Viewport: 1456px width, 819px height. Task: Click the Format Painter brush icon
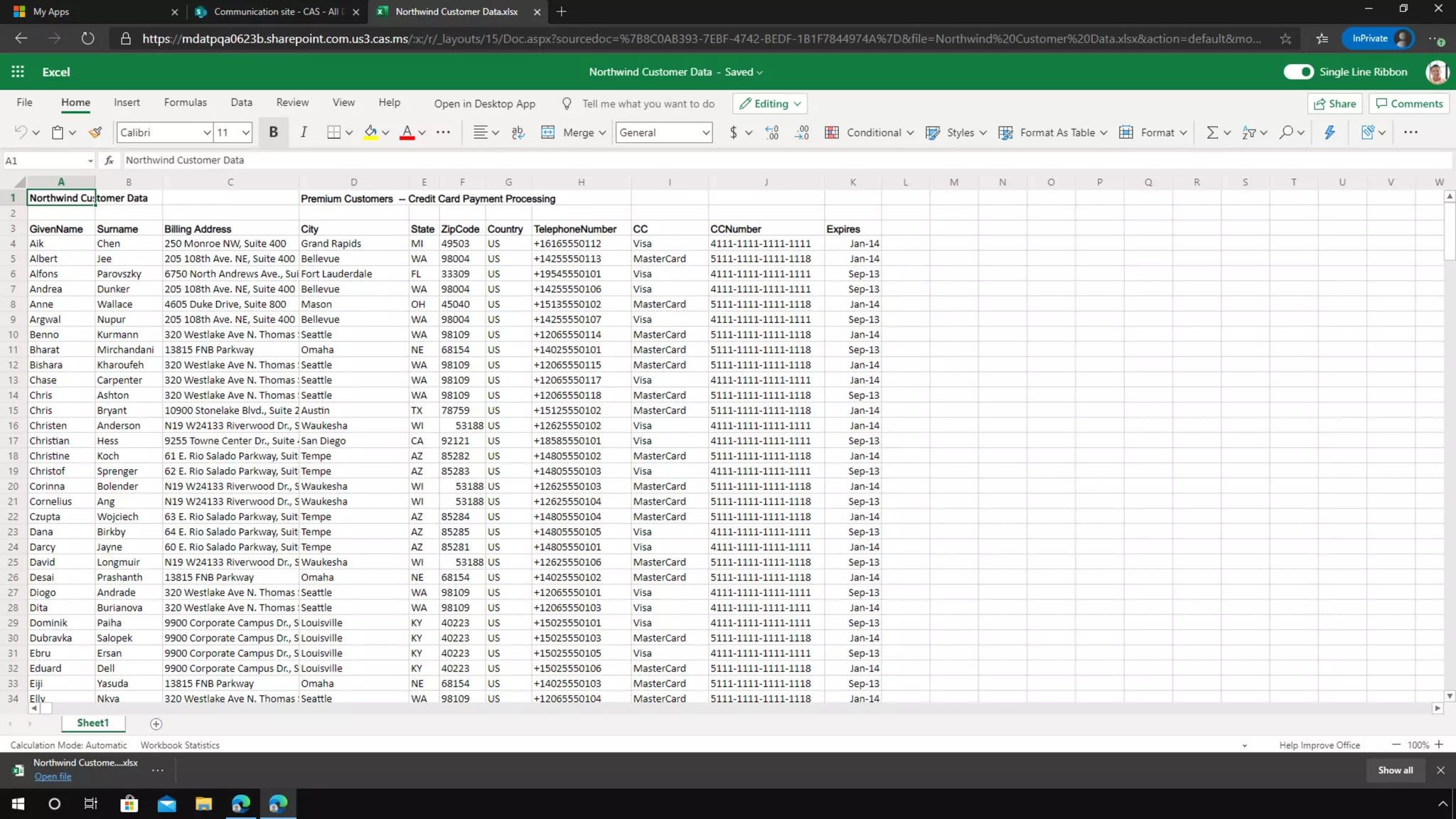(95, 132)
